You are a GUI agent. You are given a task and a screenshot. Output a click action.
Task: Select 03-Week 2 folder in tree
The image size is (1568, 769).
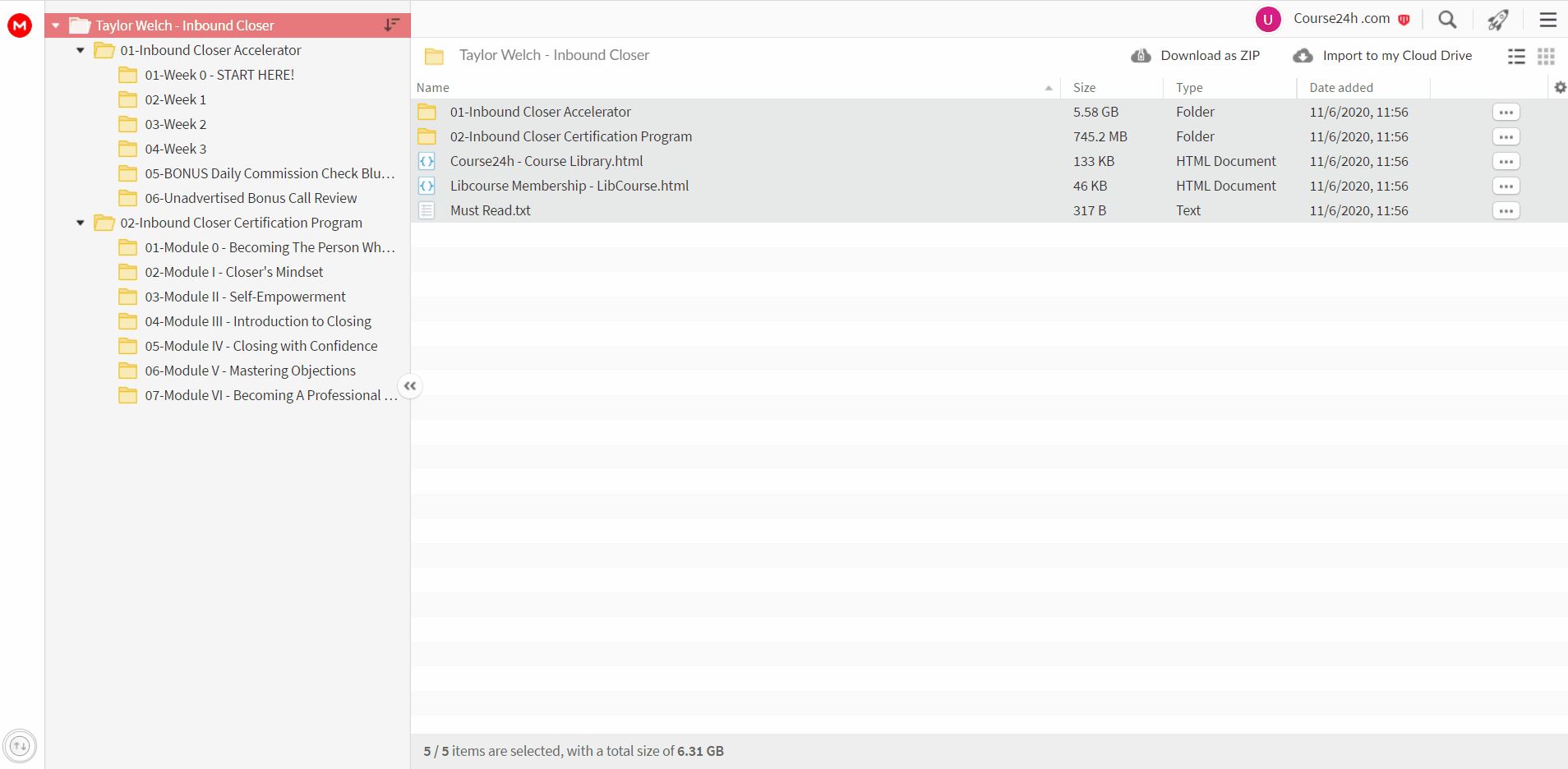tap(175, 124)
